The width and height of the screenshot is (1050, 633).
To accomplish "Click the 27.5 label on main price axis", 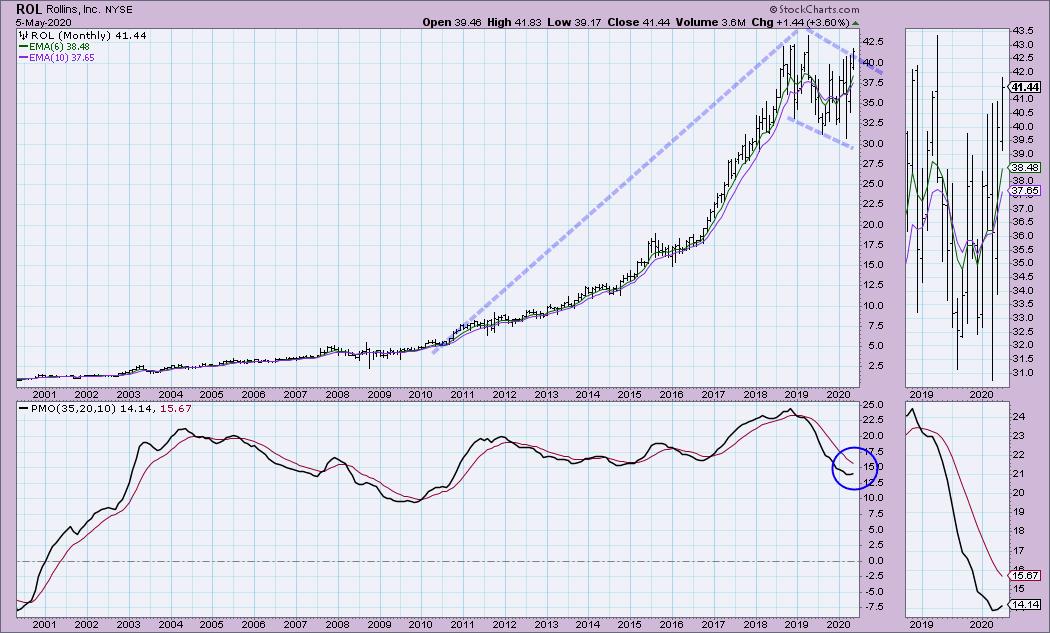I will click(873, 163).
